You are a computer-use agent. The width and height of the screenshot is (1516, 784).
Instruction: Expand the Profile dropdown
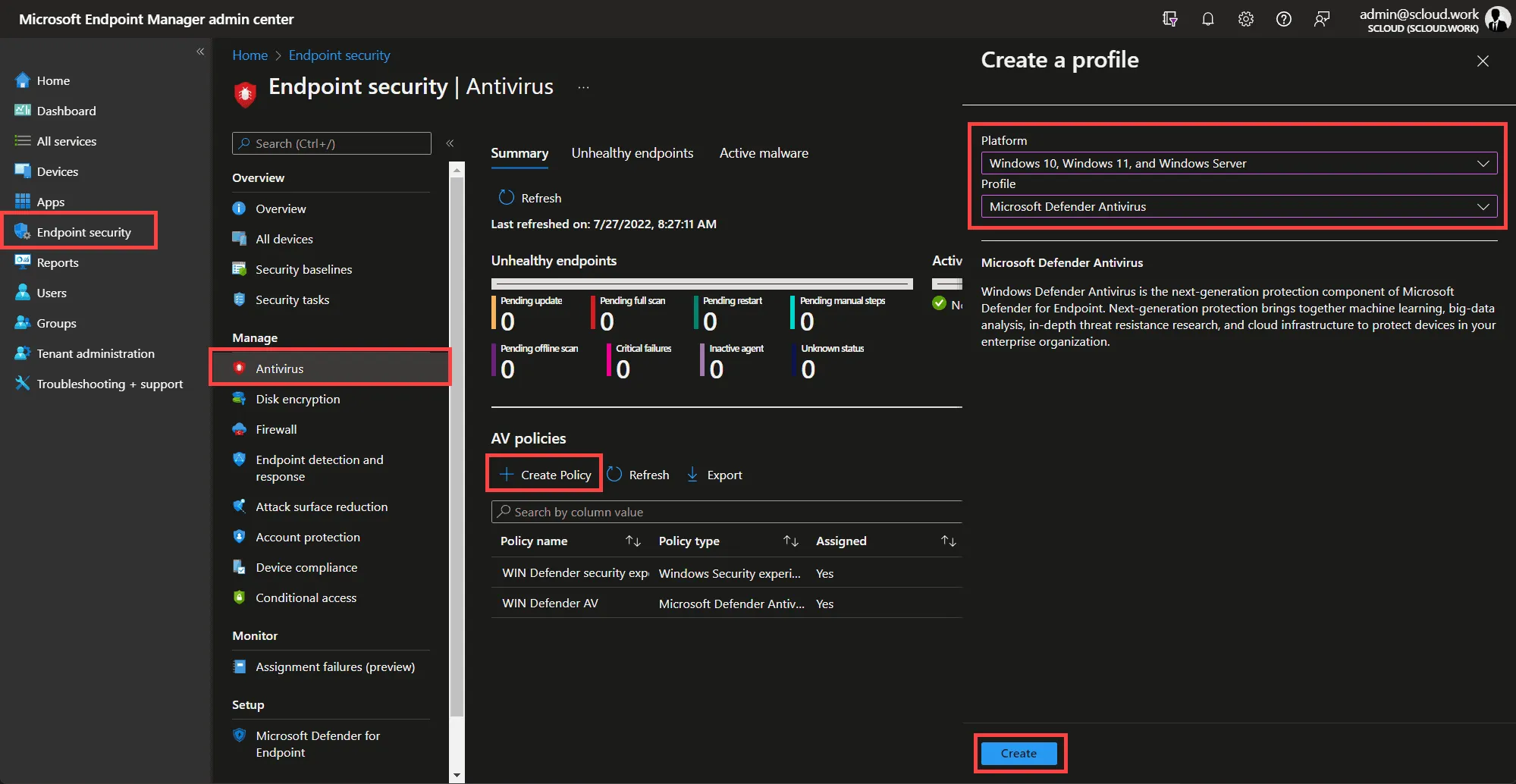[x=1239, y=206]
